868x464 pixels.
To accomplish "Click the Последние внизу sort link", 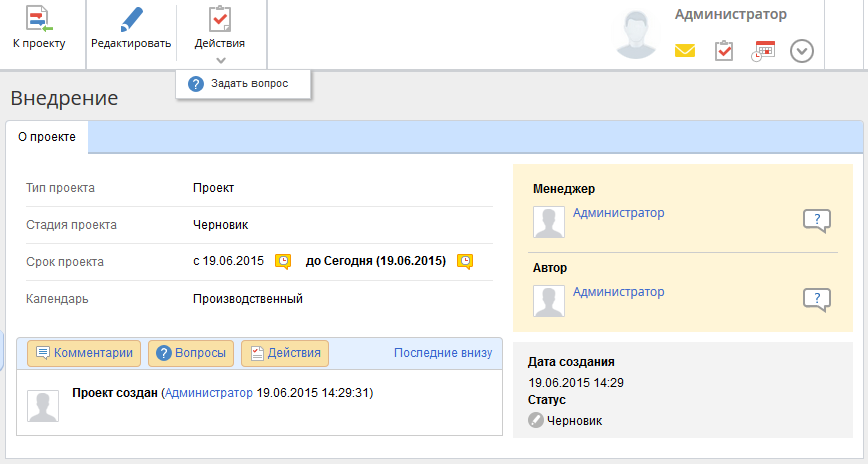I will pyautogui.click(x=443, y=353).
